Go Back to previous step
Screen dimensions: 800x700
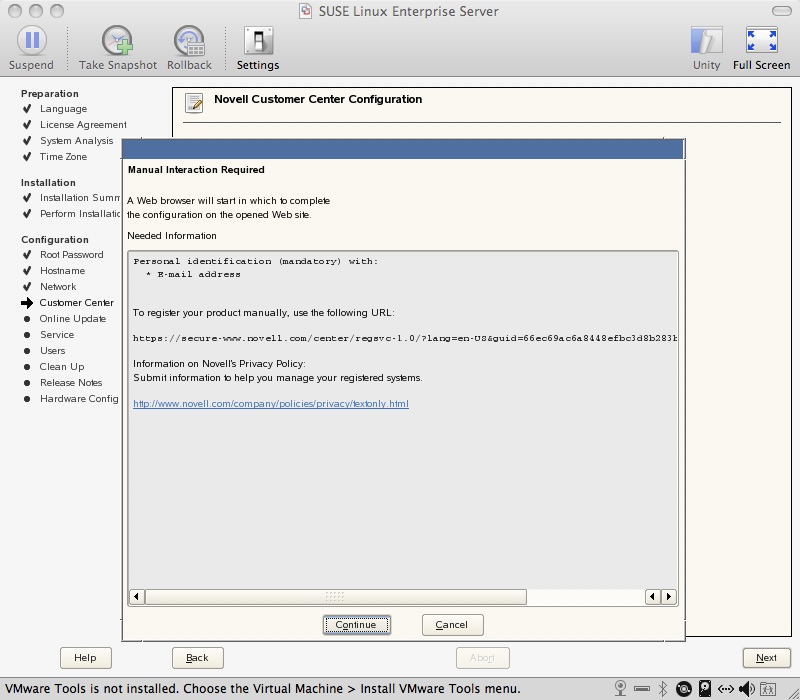pyautogui.click(x=197, y=658)
